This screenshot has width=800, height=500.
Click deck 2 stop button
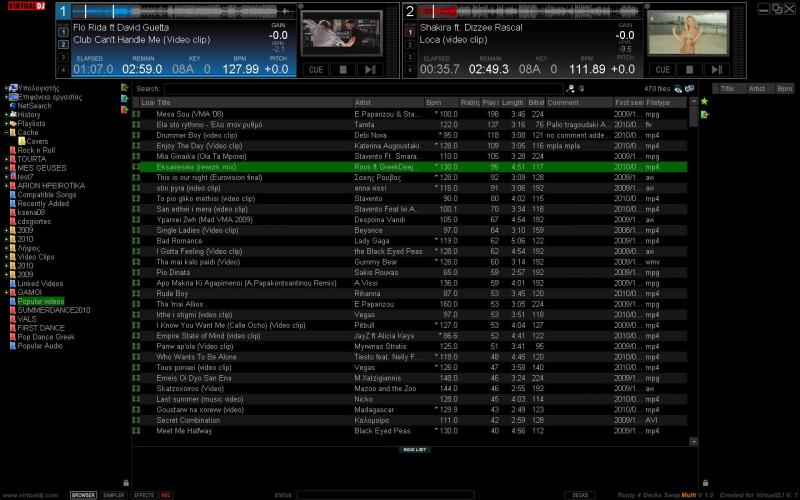[x=689, y=70]
